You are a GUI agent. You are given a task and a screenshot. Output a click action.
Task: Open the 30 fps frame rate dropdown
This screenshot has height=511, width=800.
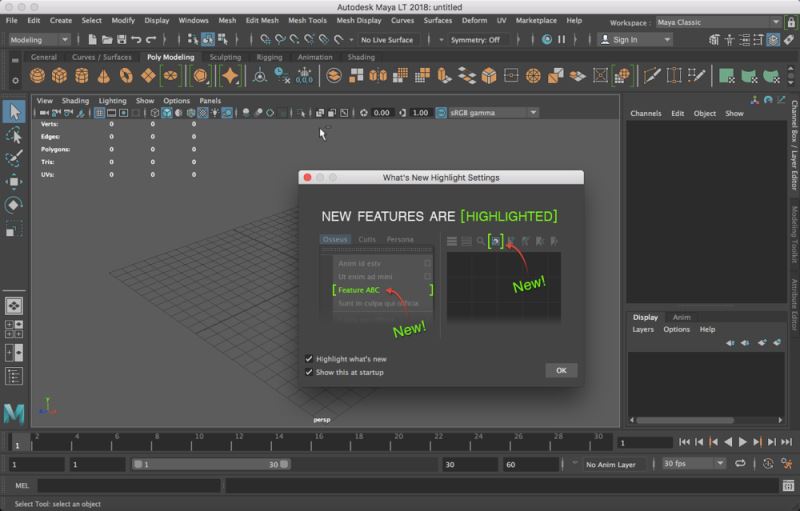[693, 464]
